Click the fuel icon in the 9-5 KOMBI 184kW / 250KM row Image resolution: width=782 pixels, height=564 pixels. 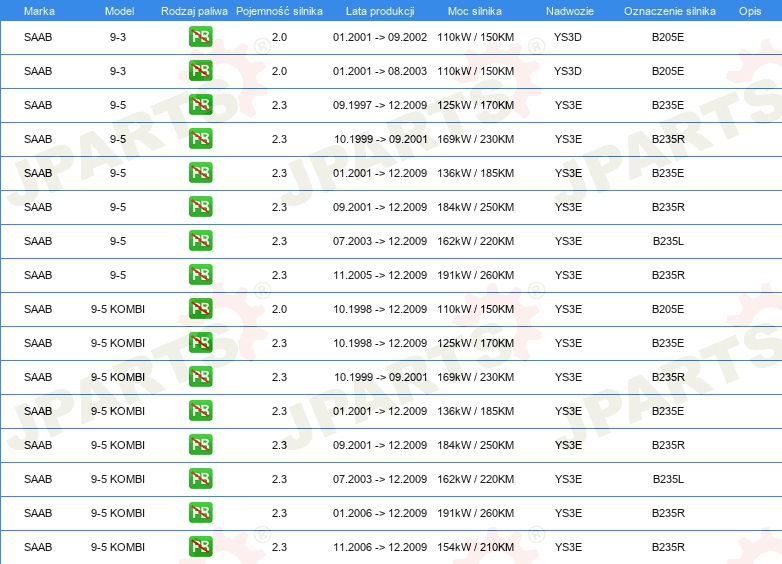coord(200,445)
